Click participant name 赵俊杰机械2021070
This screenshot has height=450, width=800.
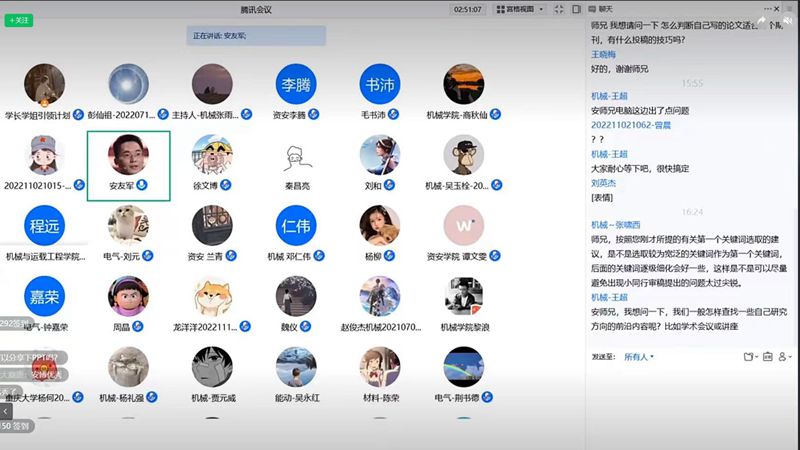click(x=381, y=327)
